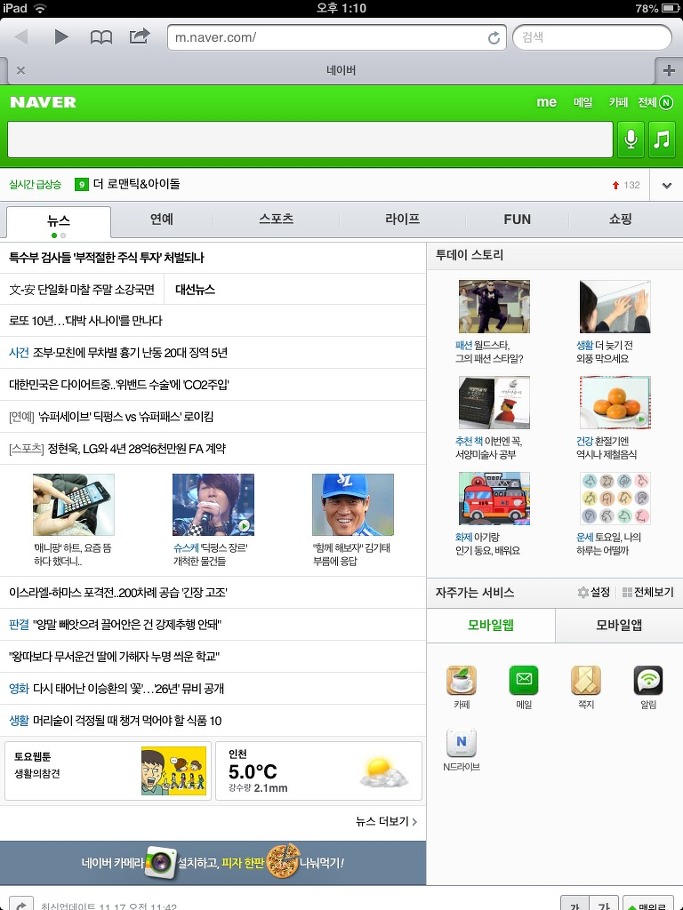Select the 뉴스 tab
Viewport: 683px width, 910px height.
pos(58,221)
